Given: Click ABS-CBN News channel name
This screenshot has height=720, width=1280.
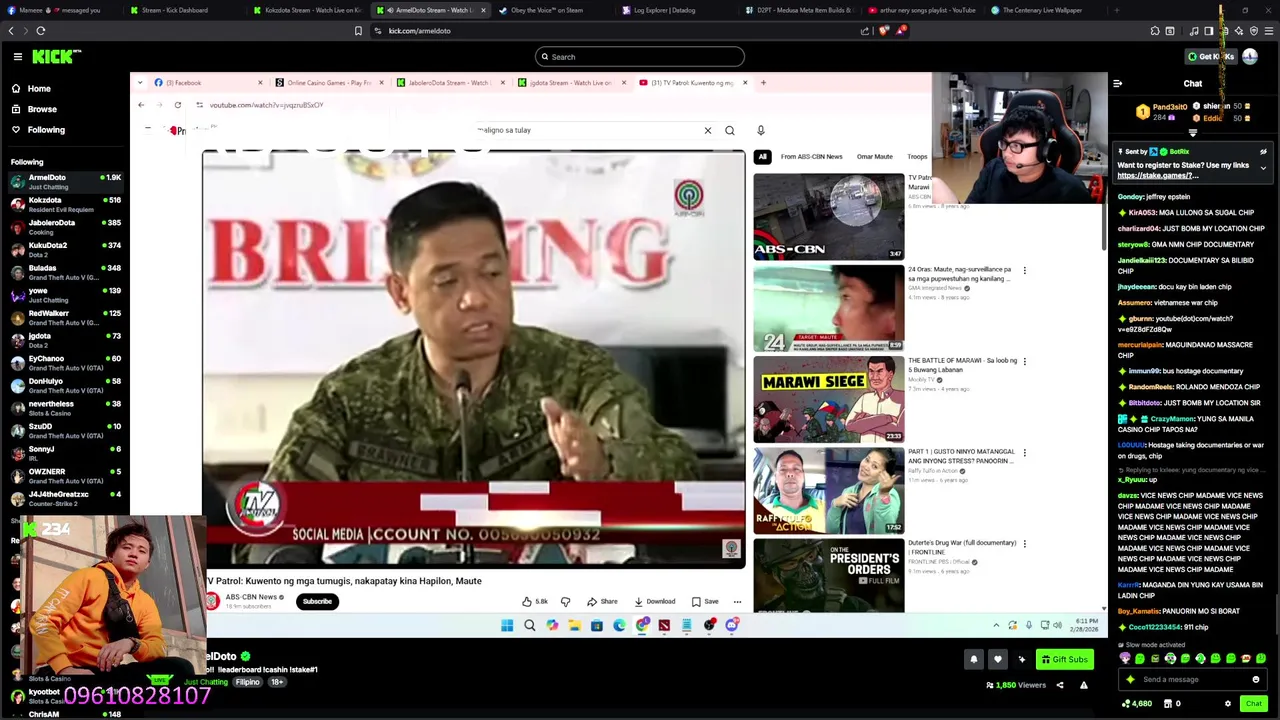Looking at the screenshot, I should pyautogui.click(x=251, y=598).
